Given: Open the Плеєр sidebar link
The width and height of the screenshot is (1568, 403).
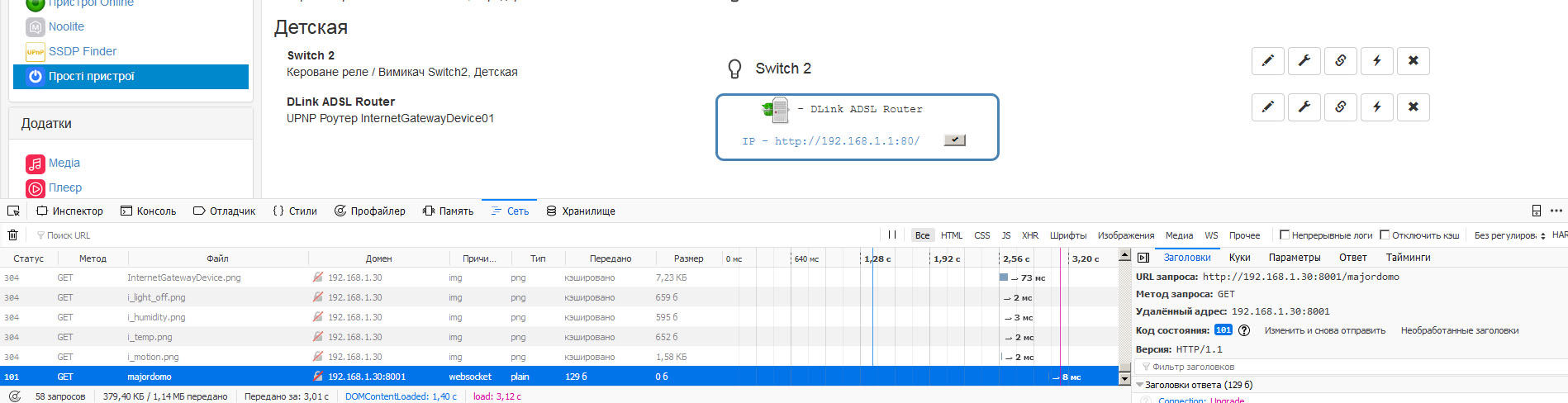Looking at the screenshot, I should 65,187.
